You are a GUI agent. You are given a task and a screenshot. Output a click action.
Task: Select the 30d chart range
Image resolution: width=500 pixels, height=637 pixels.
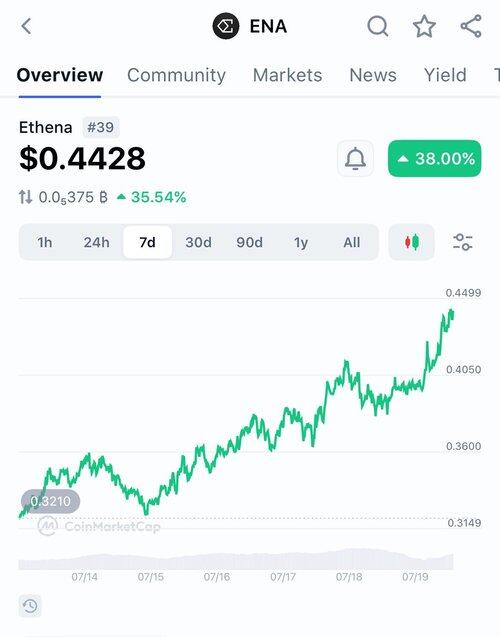point(198,243)
